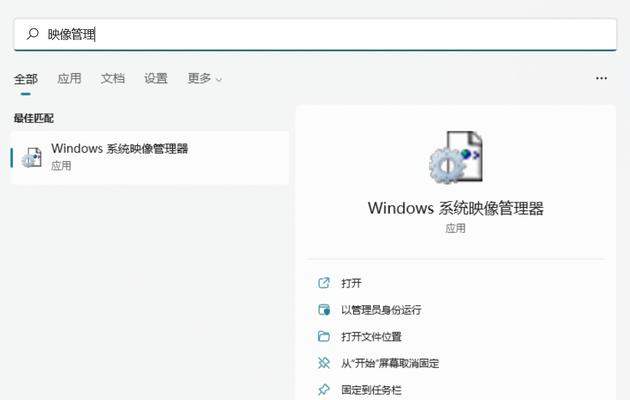Click 固定到任务栏 action
Screen dimensions: 630x400
point(371,390)
